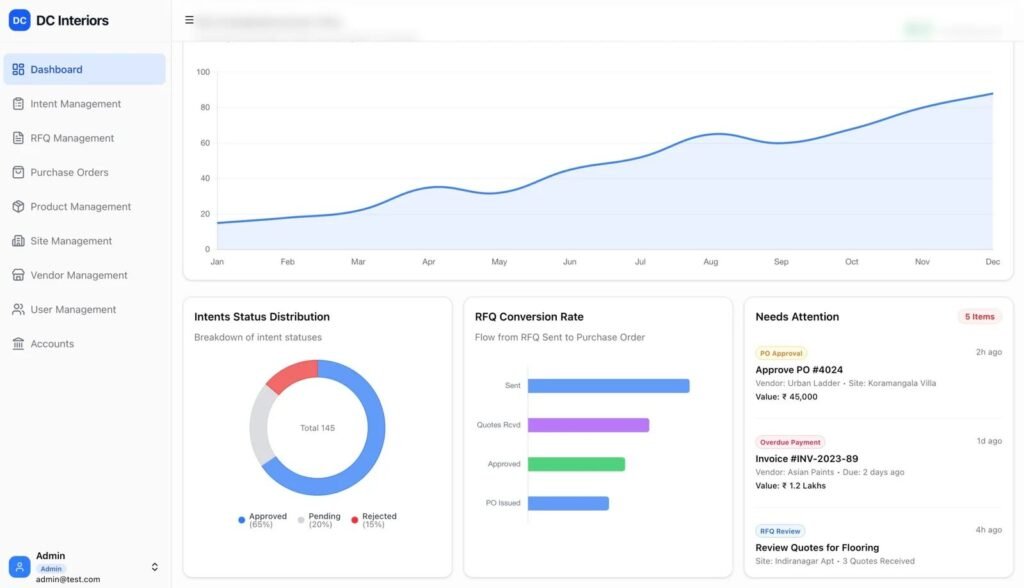Image resolution: width=1024 pixels, height=588 pixels.
Task: Click the purple Quotes Rcvd bar
Action: tap(588, 425)
